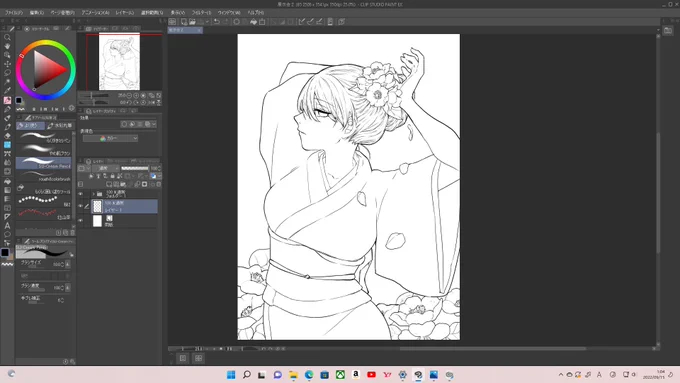Image resolution: width=680 pixels, height=383 pixels.
Task: Toggle tone effect in Layer Property
Action: 132,124
